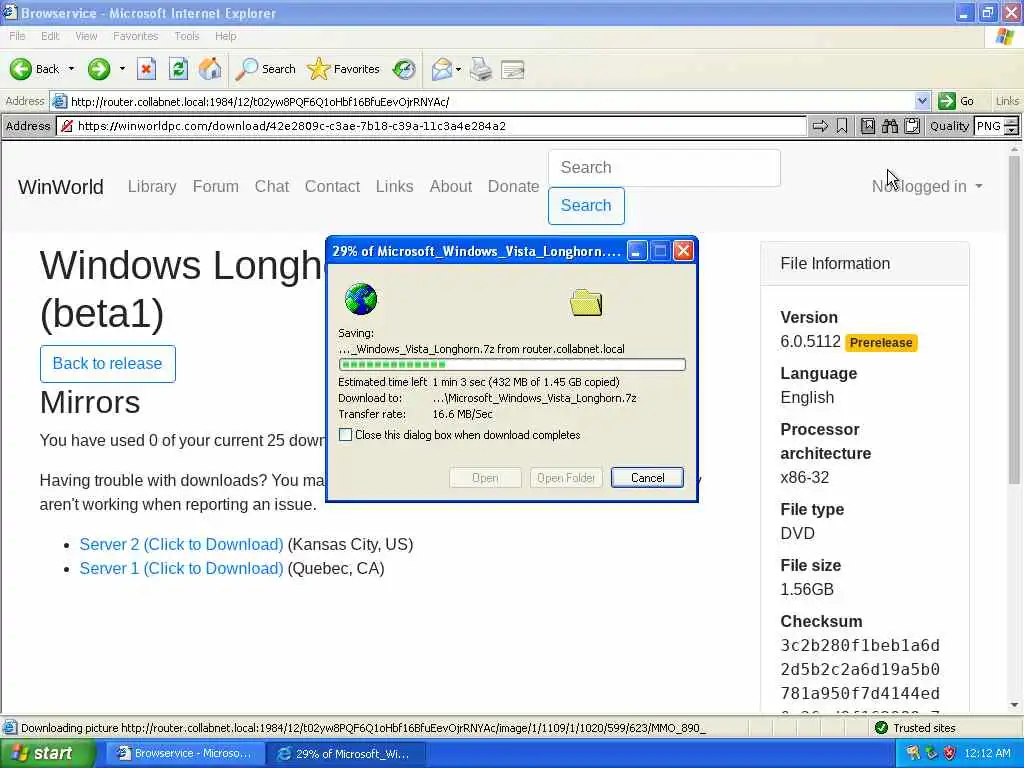Open the Tools menu
Viewport: 1024px width, 768px height.
[x=187, y=36]
